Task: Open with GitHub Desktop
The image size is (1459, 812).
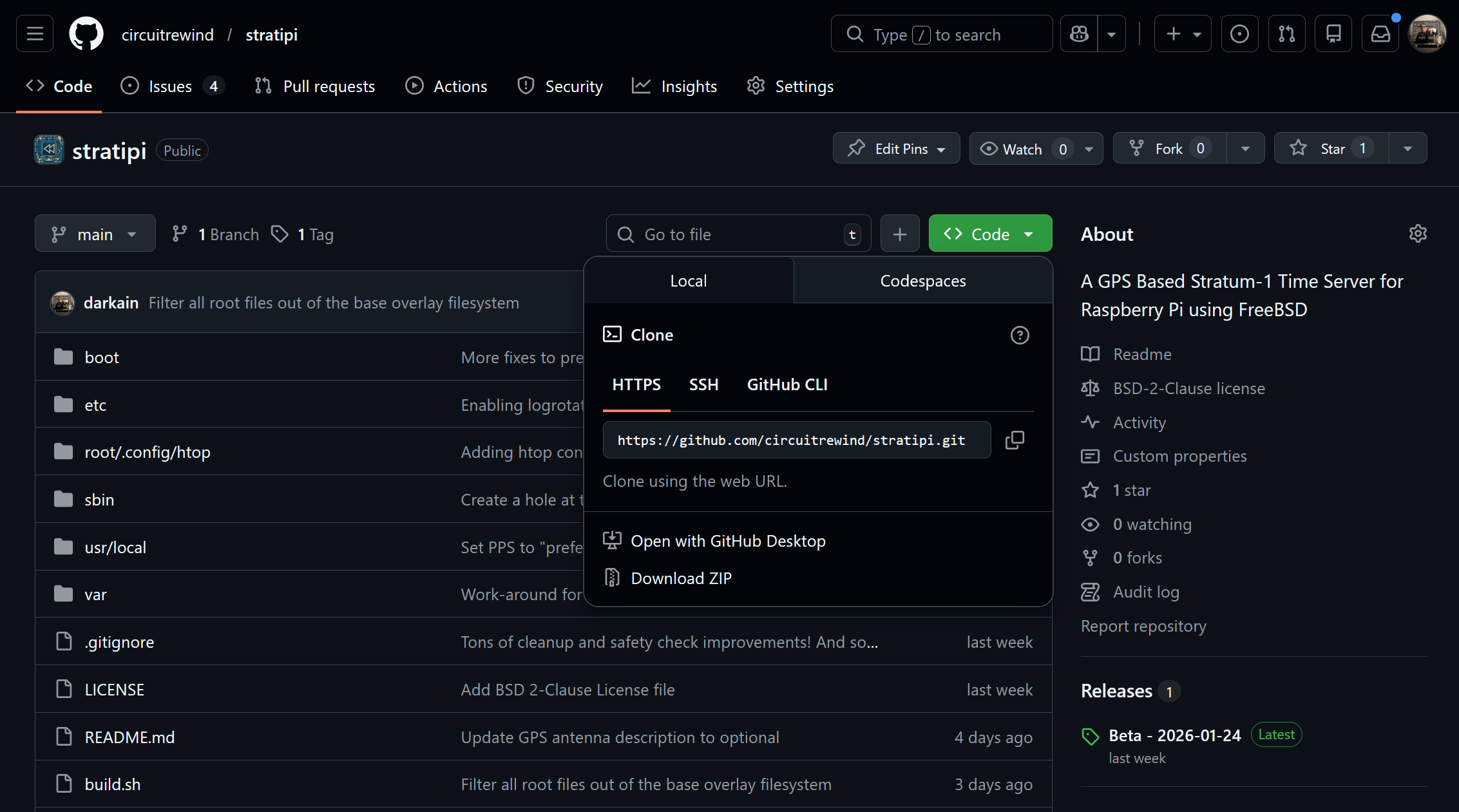Action: (727, 541)
